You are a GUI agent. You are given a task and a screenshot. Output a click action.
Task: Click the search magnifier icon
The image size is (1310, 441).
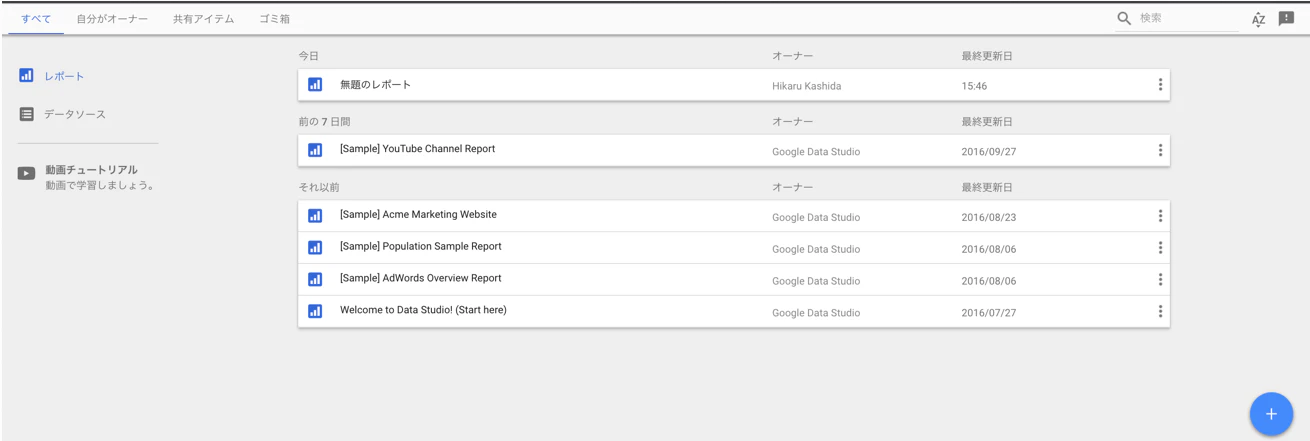click(x=1125, y=18)
